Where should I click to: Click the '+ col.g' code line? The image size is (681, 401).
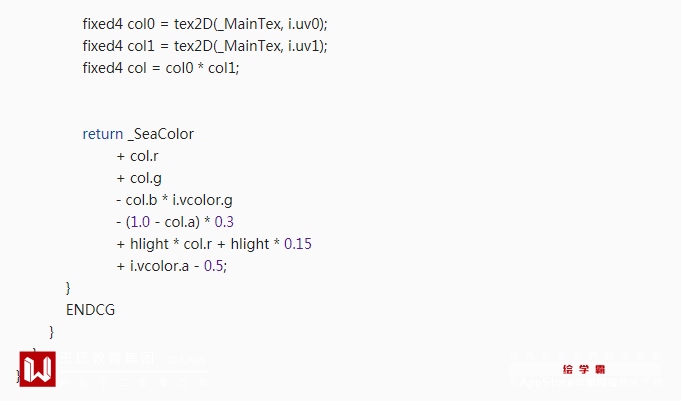138,178
